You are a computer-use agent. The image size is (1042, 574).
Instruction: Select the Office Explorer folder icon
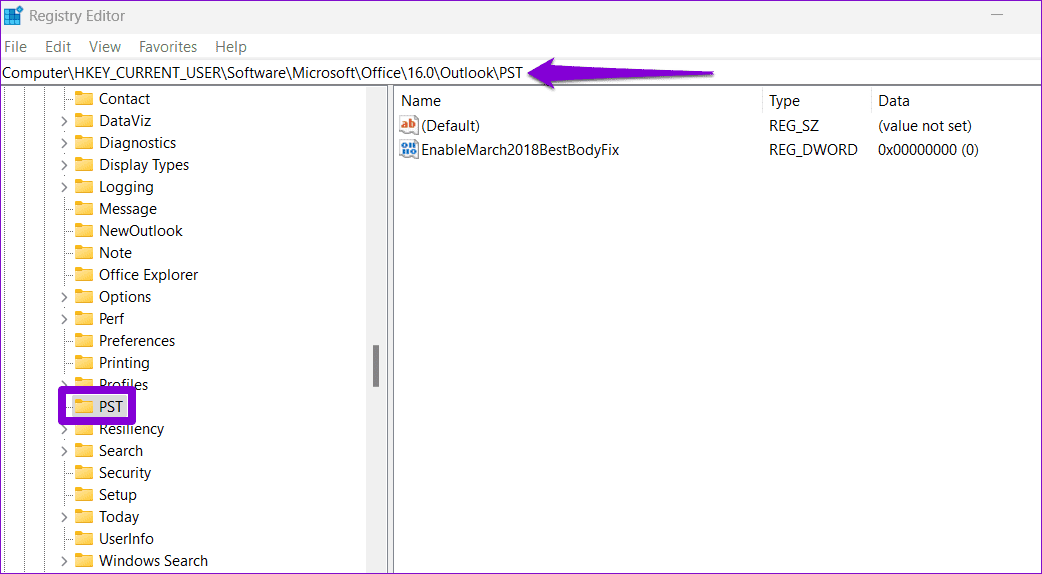84,274
